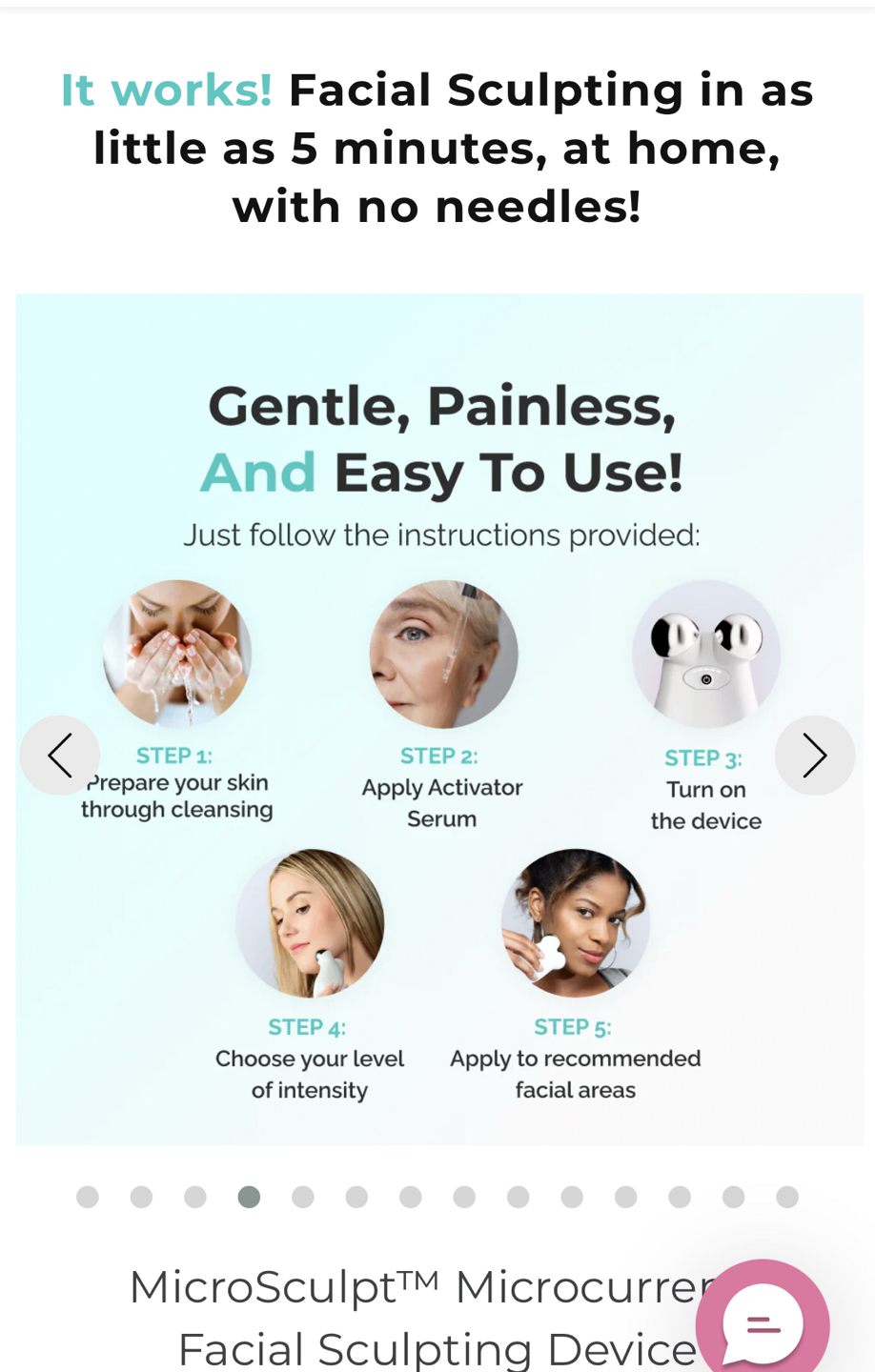This screenshot has width=875, height=1372.
Task: Advance to the next carousel slide arrow
Action: tap(815, 756)
